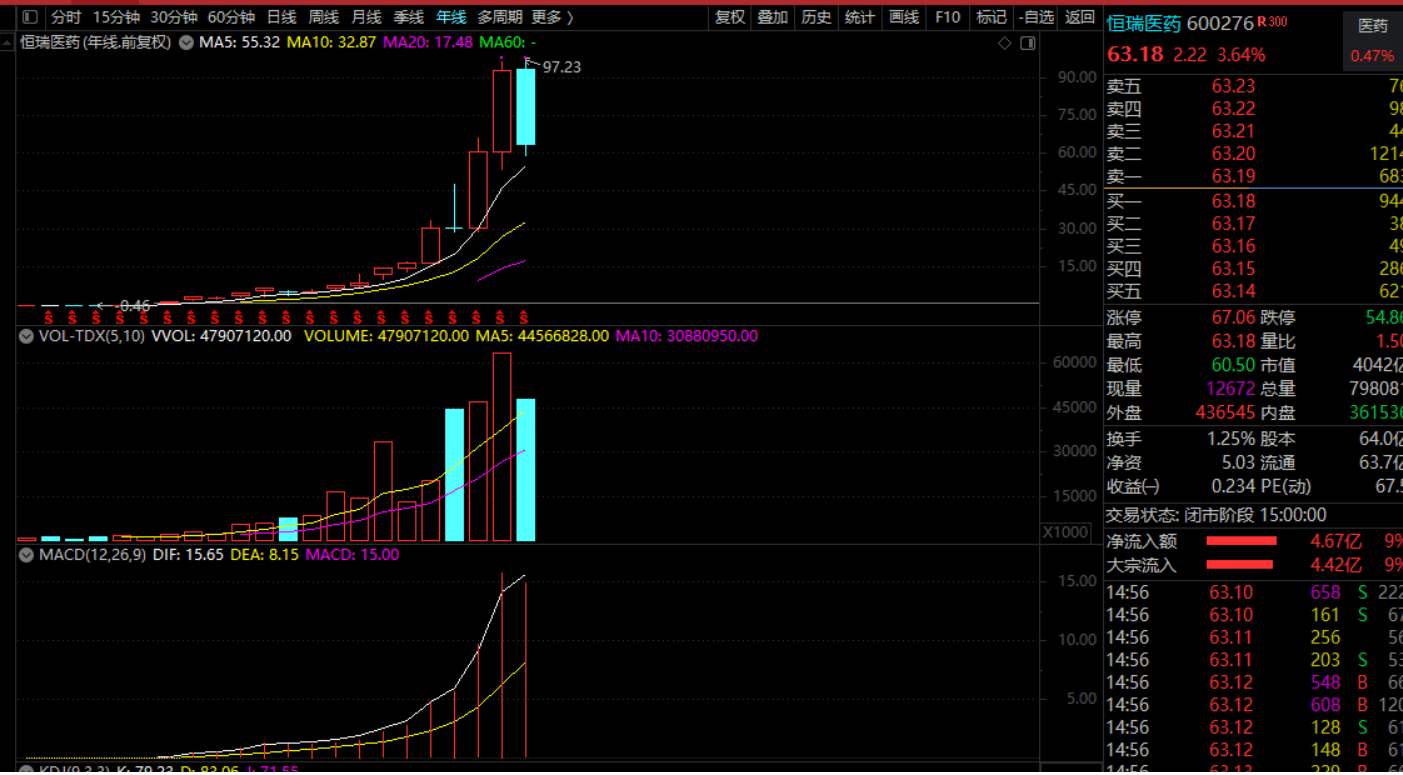Open MACD indicator settings circle icon
Screen dimensions: 1403x775
(27, 554)
